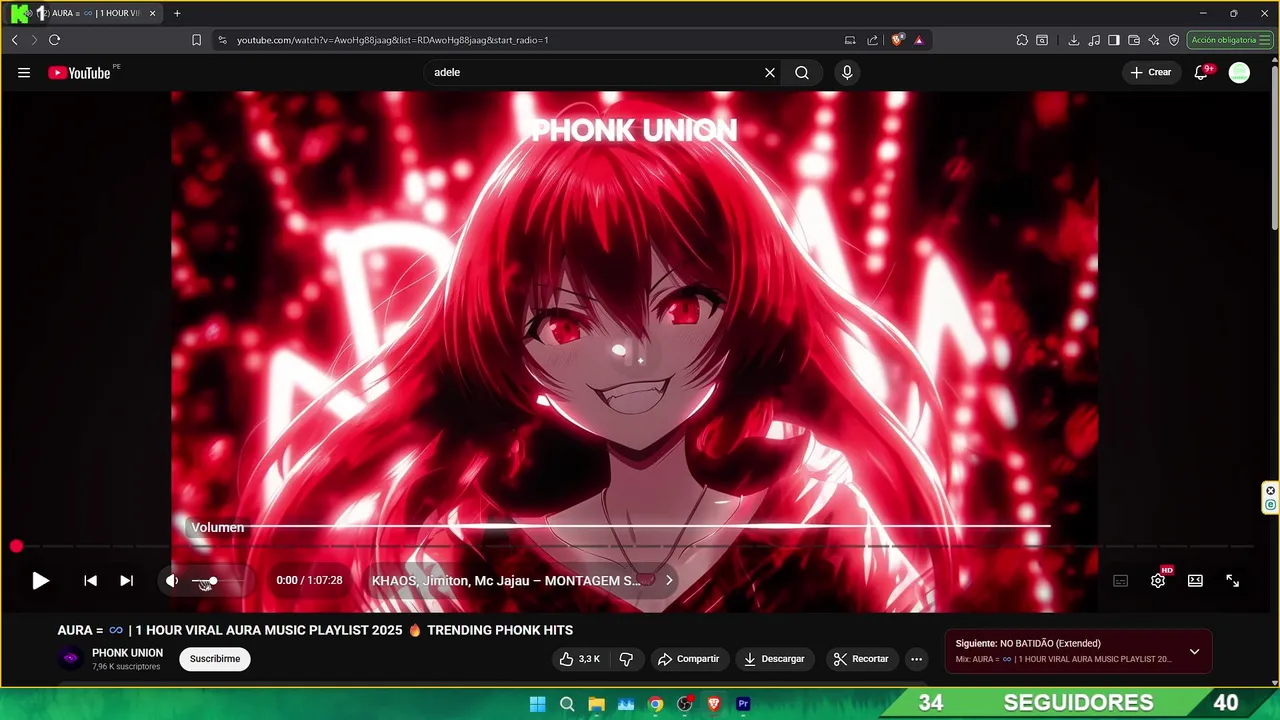
Task: Dislike the video
Action: click(x=626, y=659)
